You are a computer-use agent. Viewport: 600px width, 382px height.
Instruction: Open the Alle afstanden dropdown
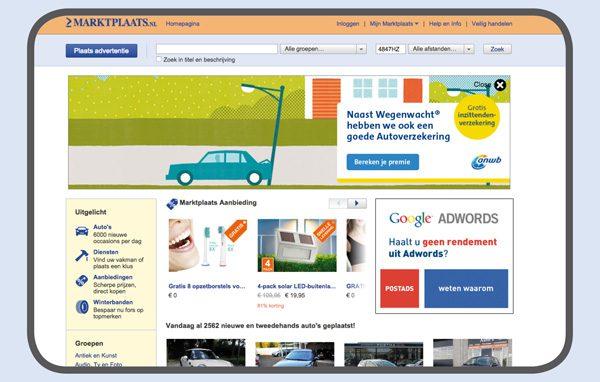(x=441, y=49)
